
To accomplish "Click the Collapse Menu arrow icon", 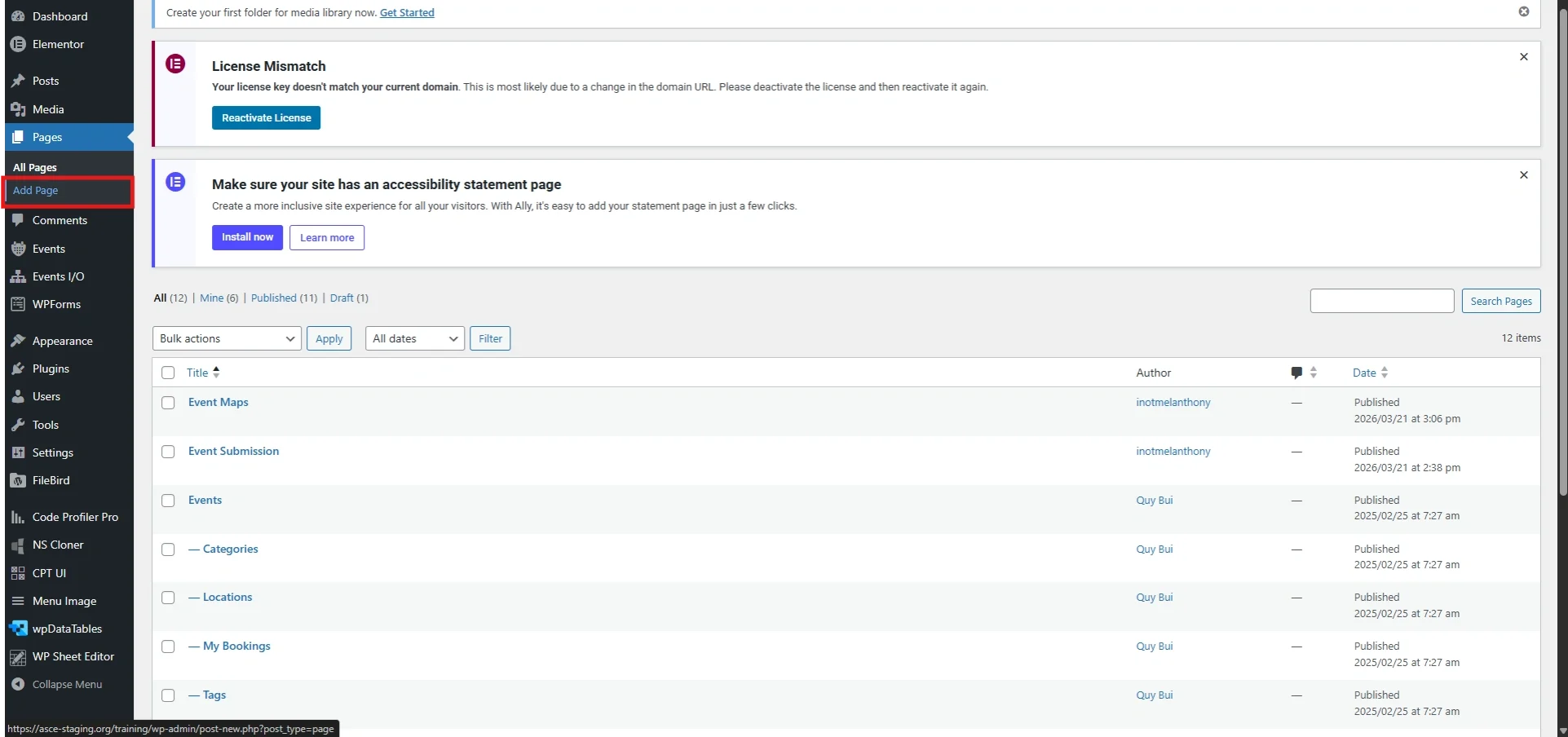I will coord(18,684).
